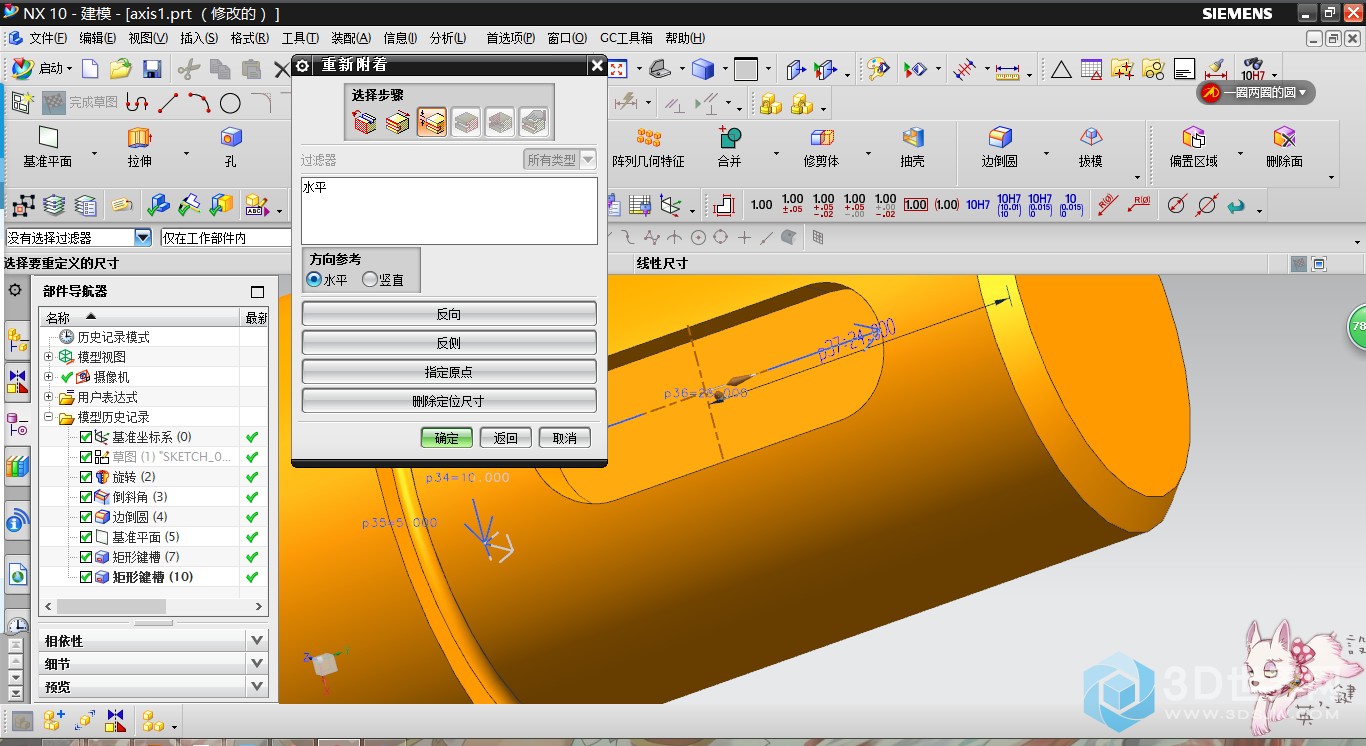Toggle checkbox for 旋转 (2)
The width and height of the screenshot is (1366, 746).
[85, 477]
